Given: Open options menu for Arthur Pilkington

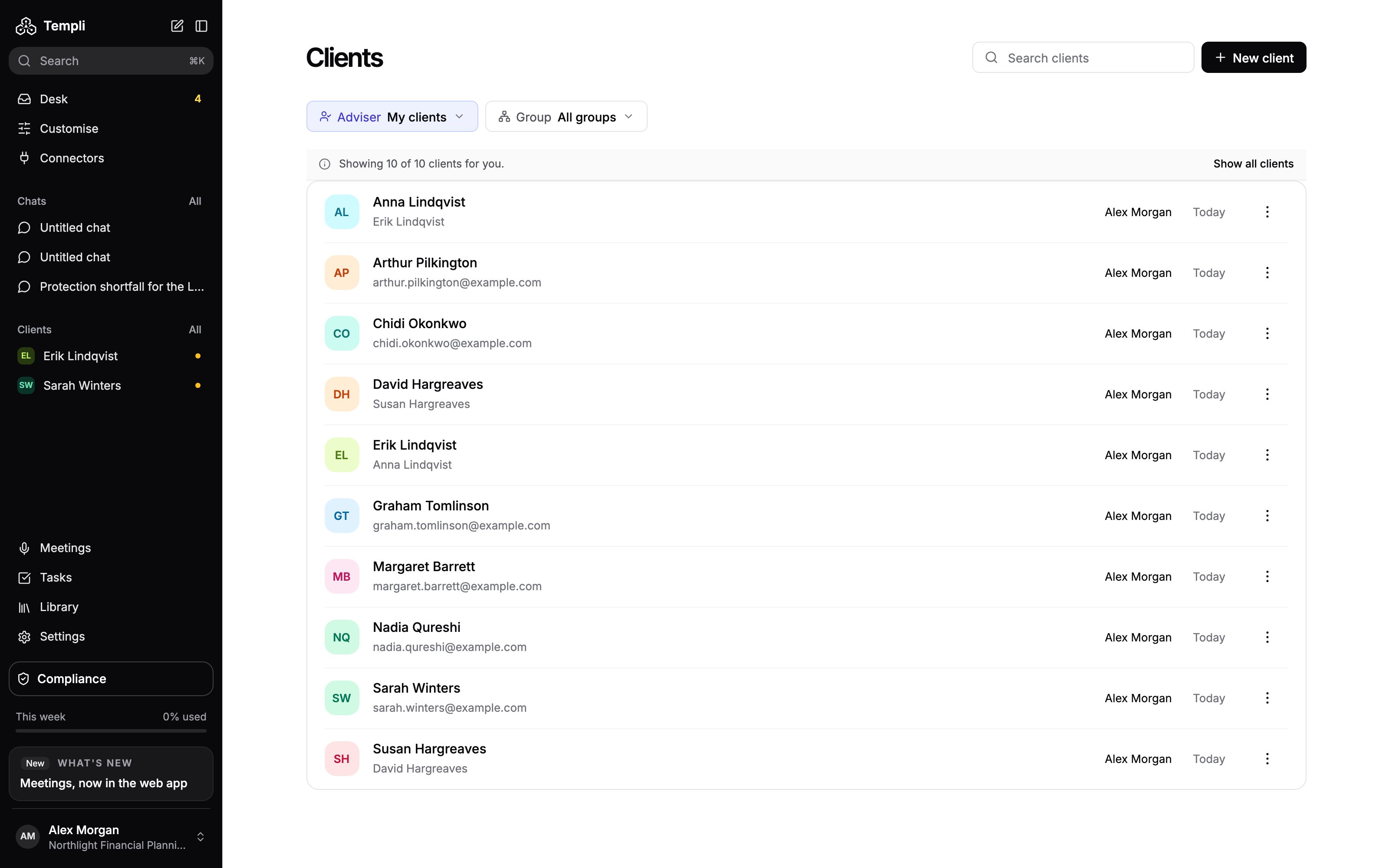Looking at the screenshot, I should 1267,273.
